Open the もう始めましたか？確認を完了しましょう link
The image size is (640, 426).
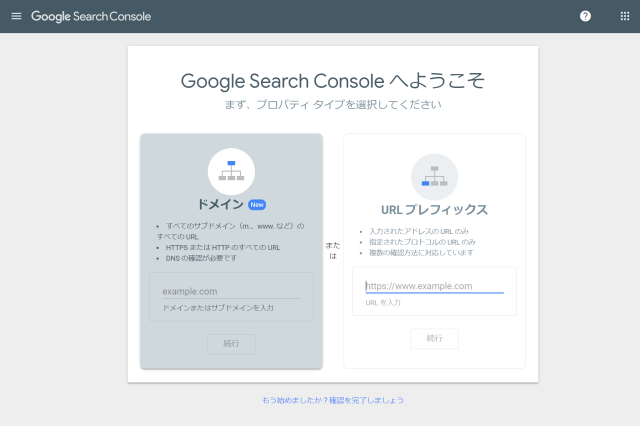pos(333,400)
